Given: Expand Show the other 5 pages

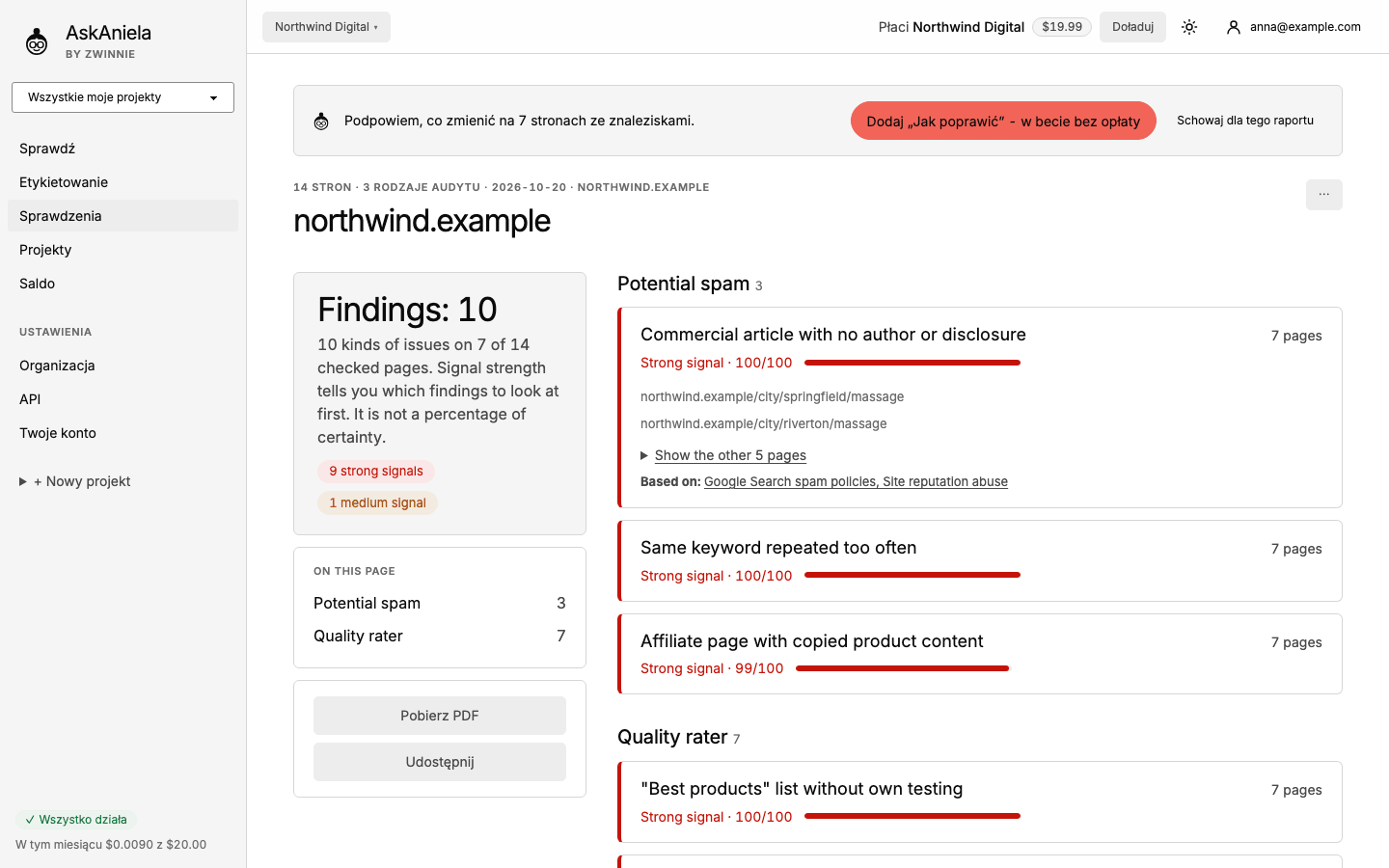Looking at the screenshot, I should [730, 455].
